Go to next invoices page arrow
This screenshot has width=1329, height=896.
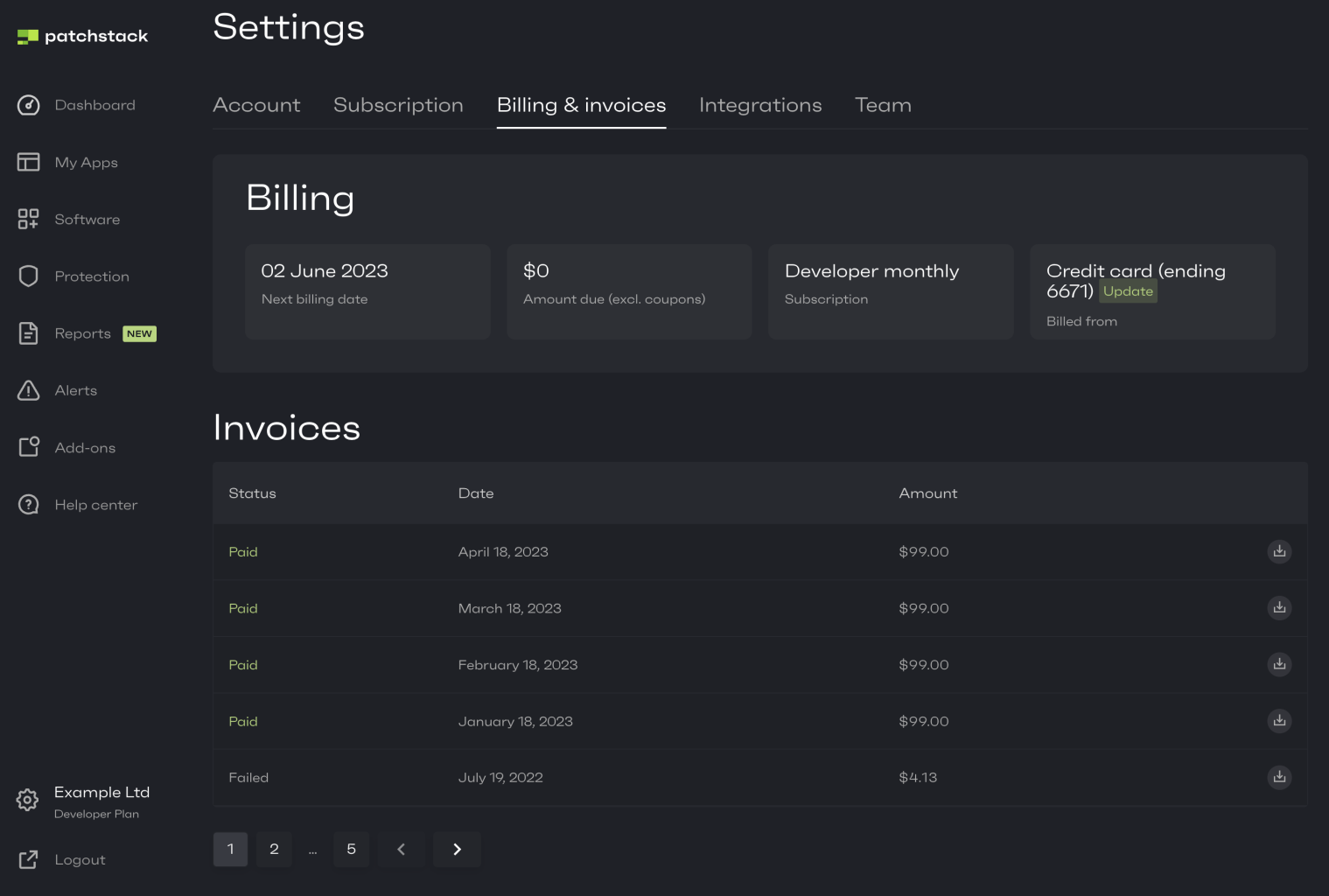(x=457, y=850)
